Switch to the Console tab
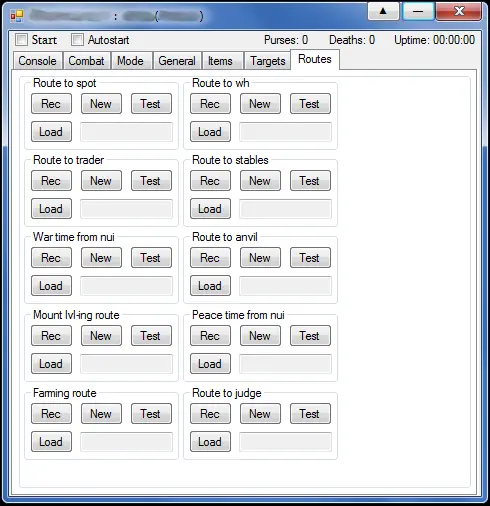Screen dimensions: 490x506 click(x=37, y=61)
